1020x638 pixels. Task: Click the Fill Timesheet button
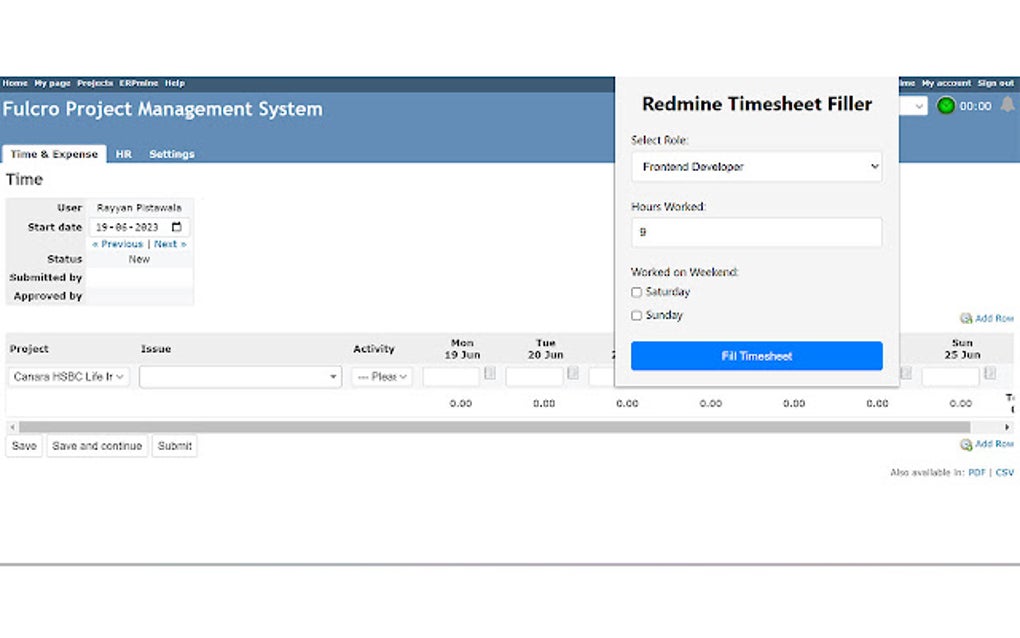pyautogui.click(x=756, y=356)
